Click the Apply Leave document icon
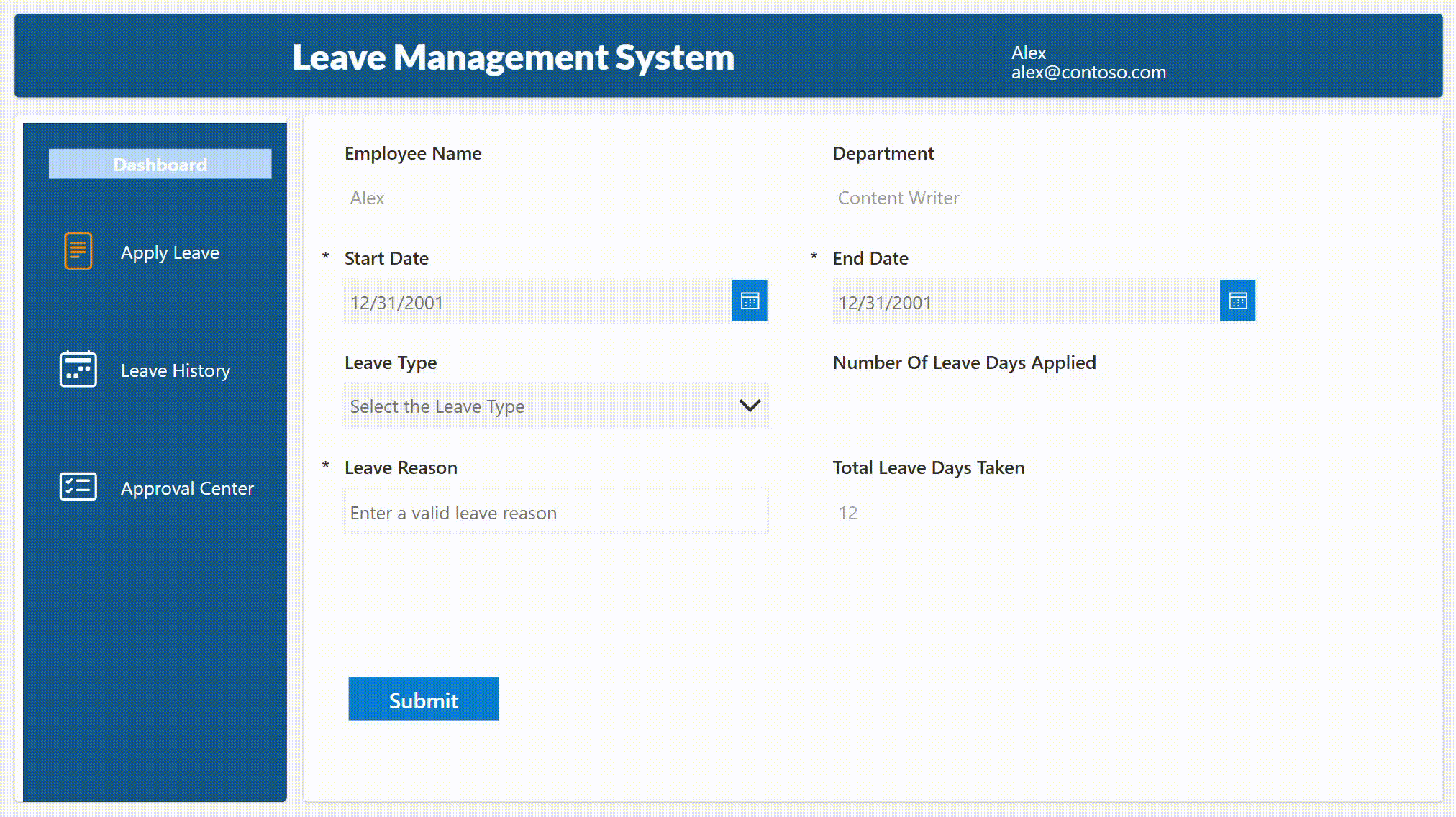 [x=78, y=251]
